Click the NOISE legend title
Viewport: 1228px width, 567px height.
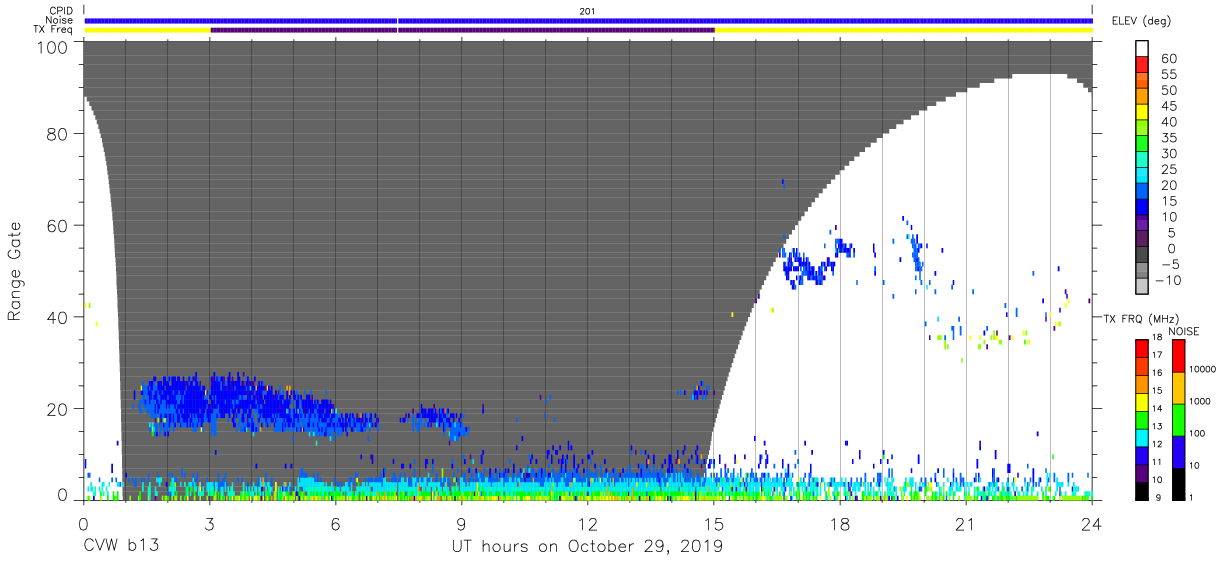pyautogui.click(x=1182, y=331)
